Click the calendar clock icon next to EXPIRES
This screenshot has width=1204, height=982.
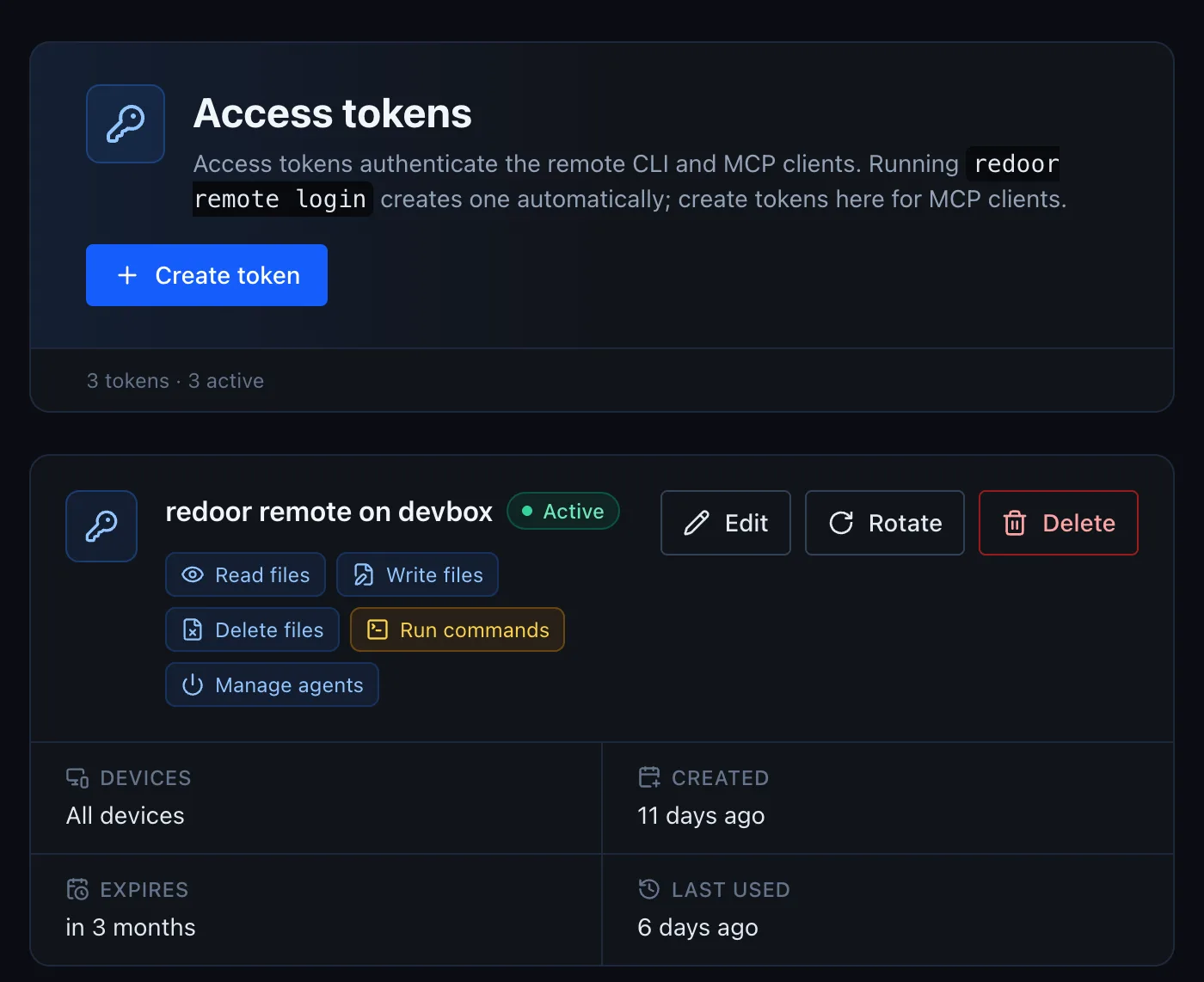77,889
